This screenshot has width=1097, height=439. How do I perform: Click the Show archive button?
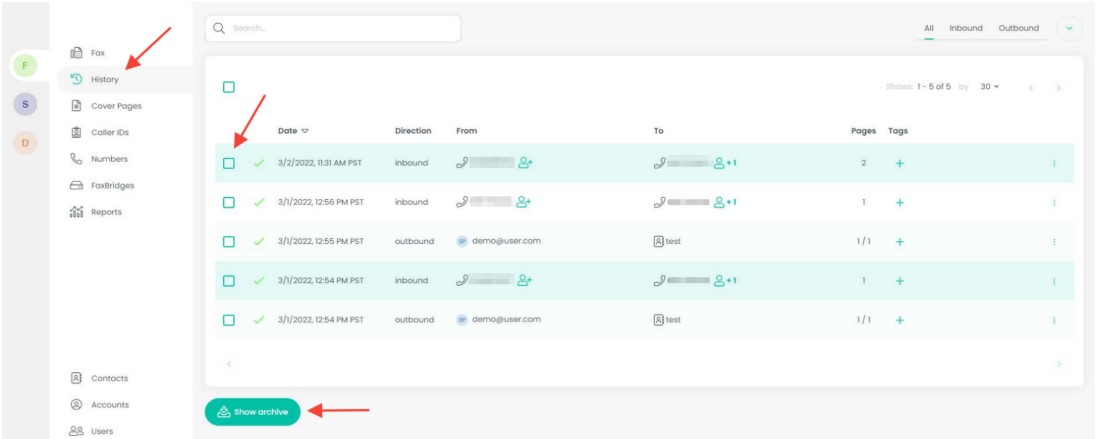[x=252, y=411]
